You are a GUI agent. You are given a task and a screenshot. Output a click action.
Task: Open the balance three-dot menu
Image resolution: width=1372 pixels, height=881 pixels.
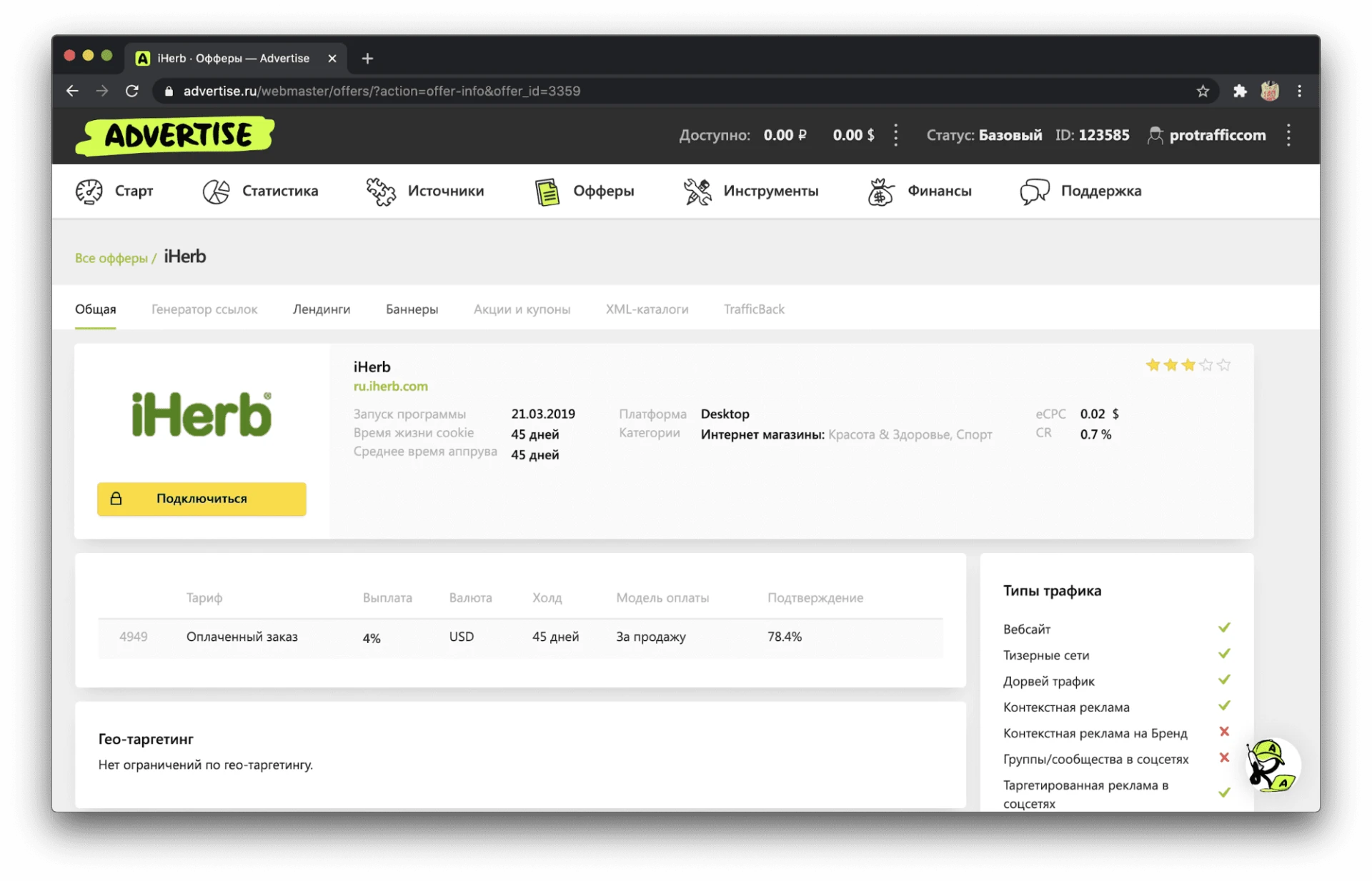(x=896, y=135)
